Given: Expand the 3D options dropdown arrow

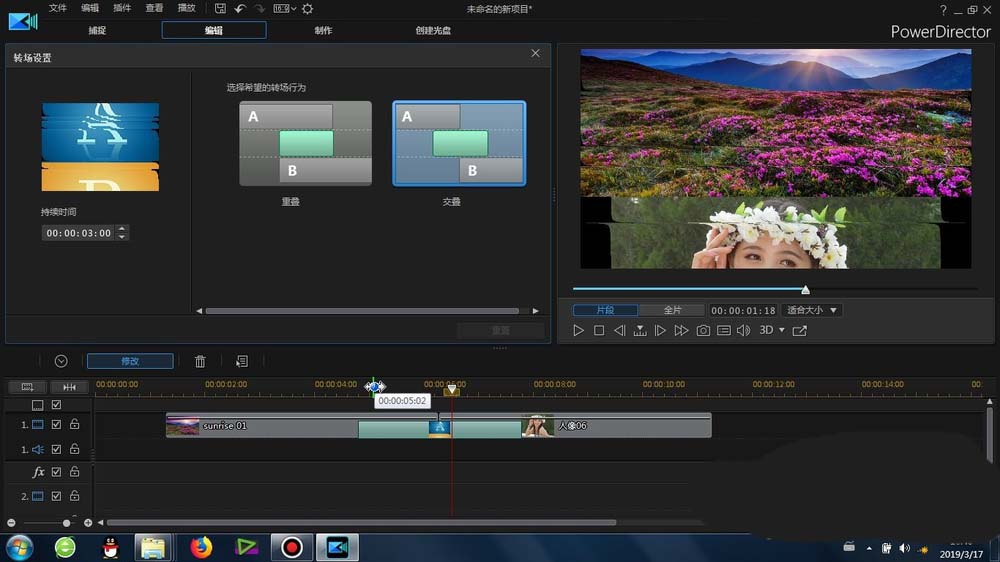Looking at the screenshot, I should click(x=782, y=330).
